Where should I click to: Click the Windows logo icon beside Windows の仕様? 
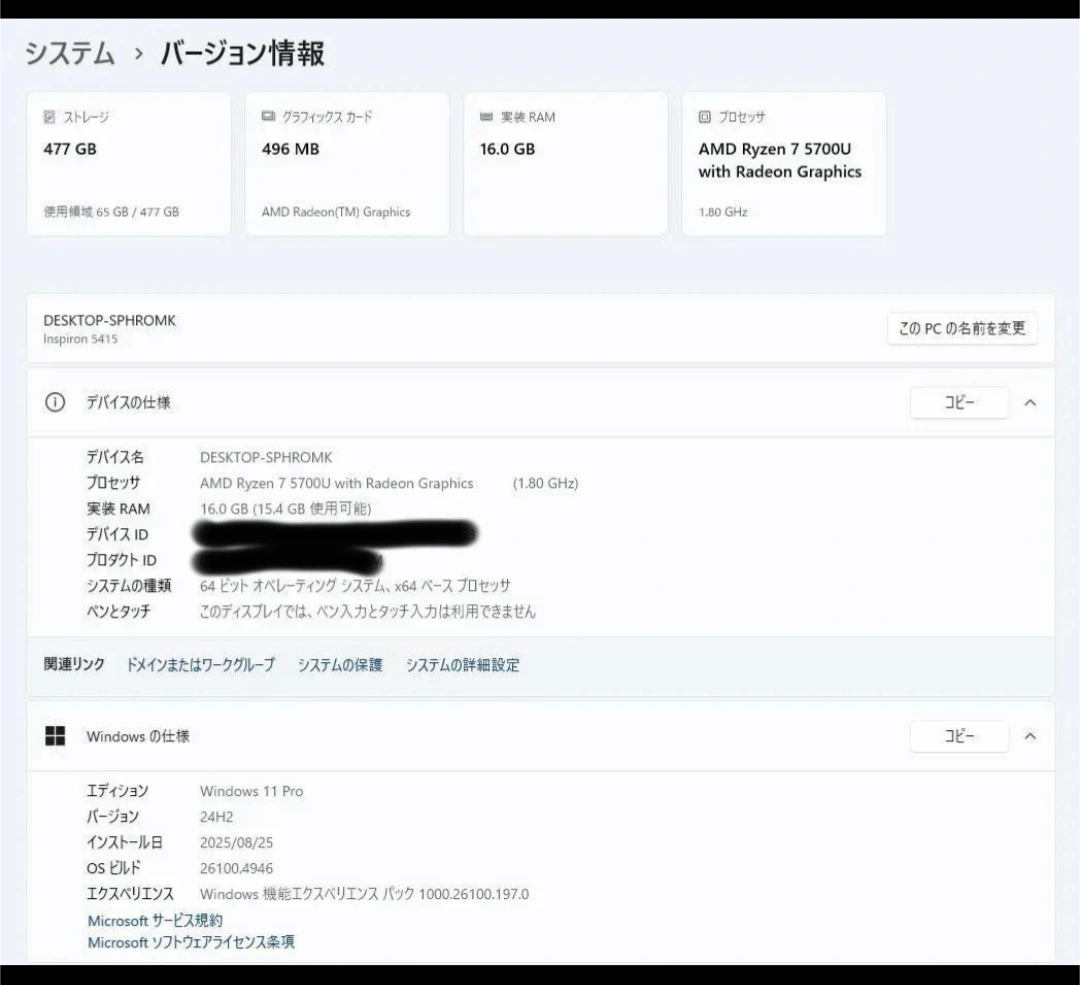(x=55, y=736)
